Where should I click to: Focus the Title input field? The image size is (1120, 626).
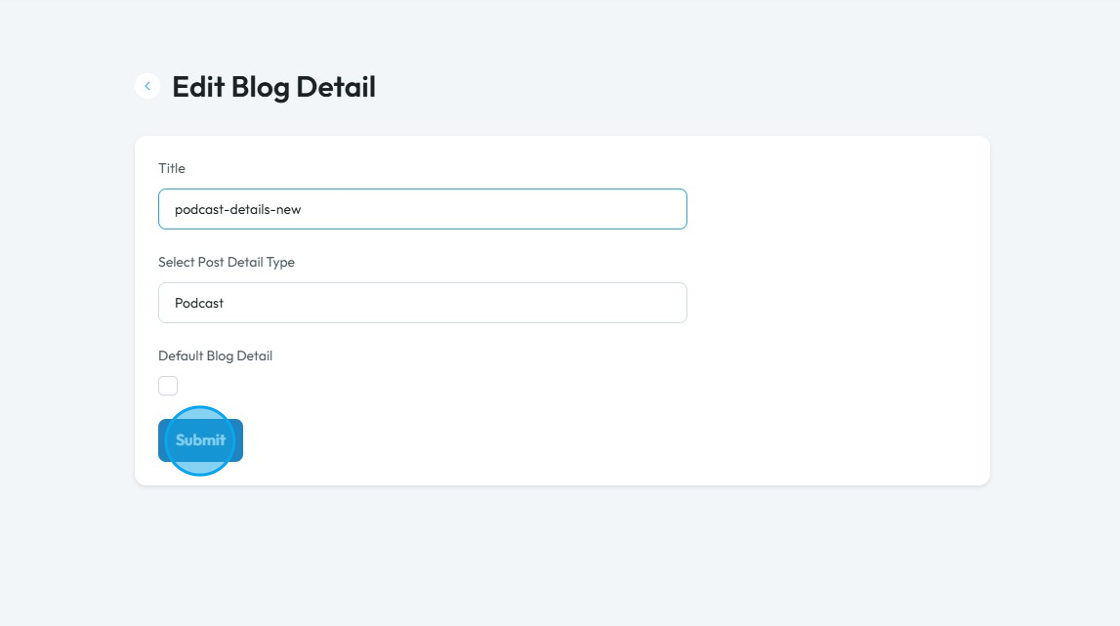click(x=422, y=209)
